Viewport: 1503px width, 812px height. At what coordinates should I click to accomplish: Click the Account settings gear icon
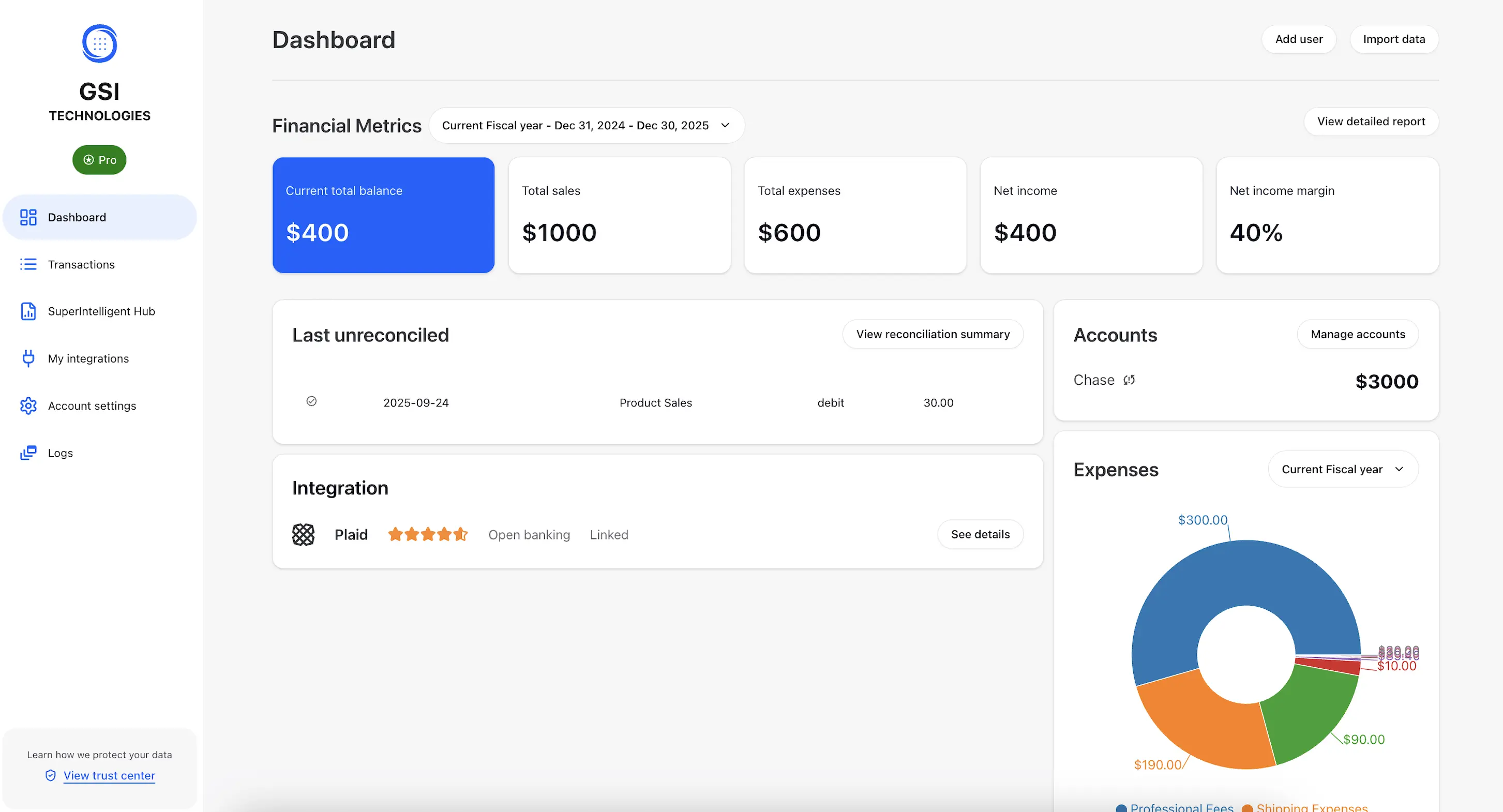(x=28, y=405)
